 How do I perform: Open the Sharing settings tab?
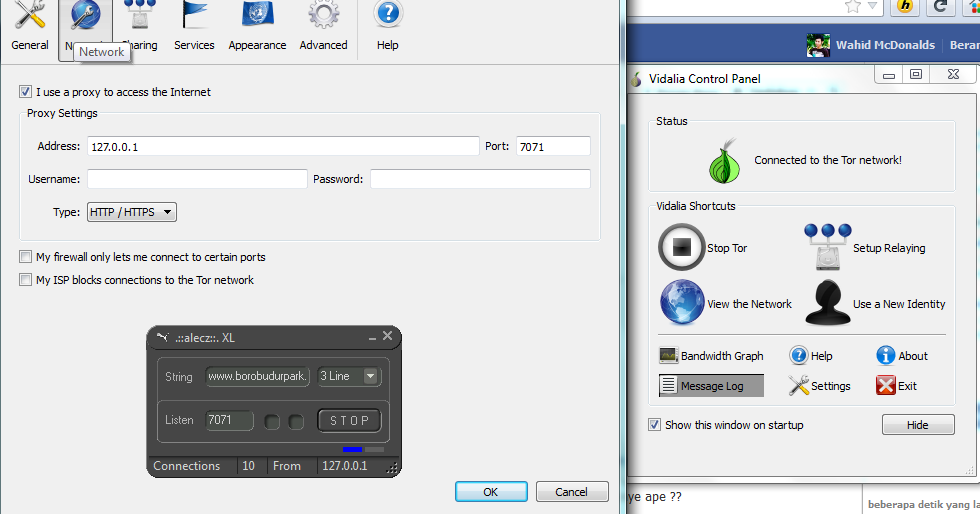[139, 26]
